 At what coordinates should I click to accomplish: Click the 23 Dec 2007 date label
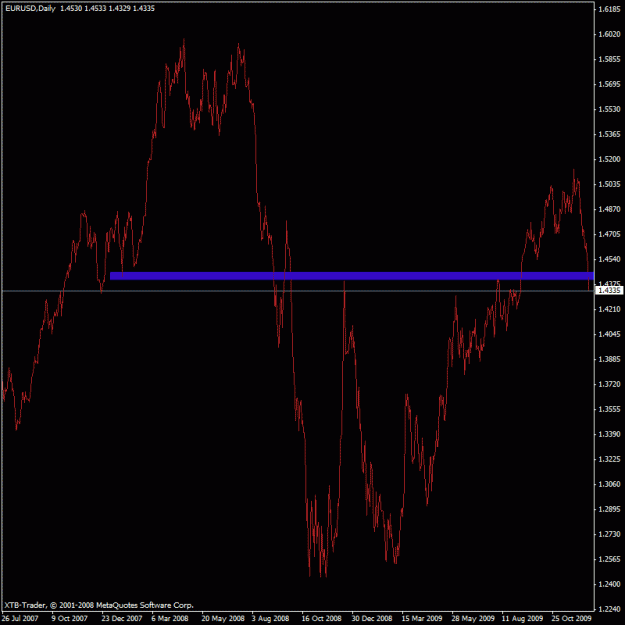click(x=122, y=619)
